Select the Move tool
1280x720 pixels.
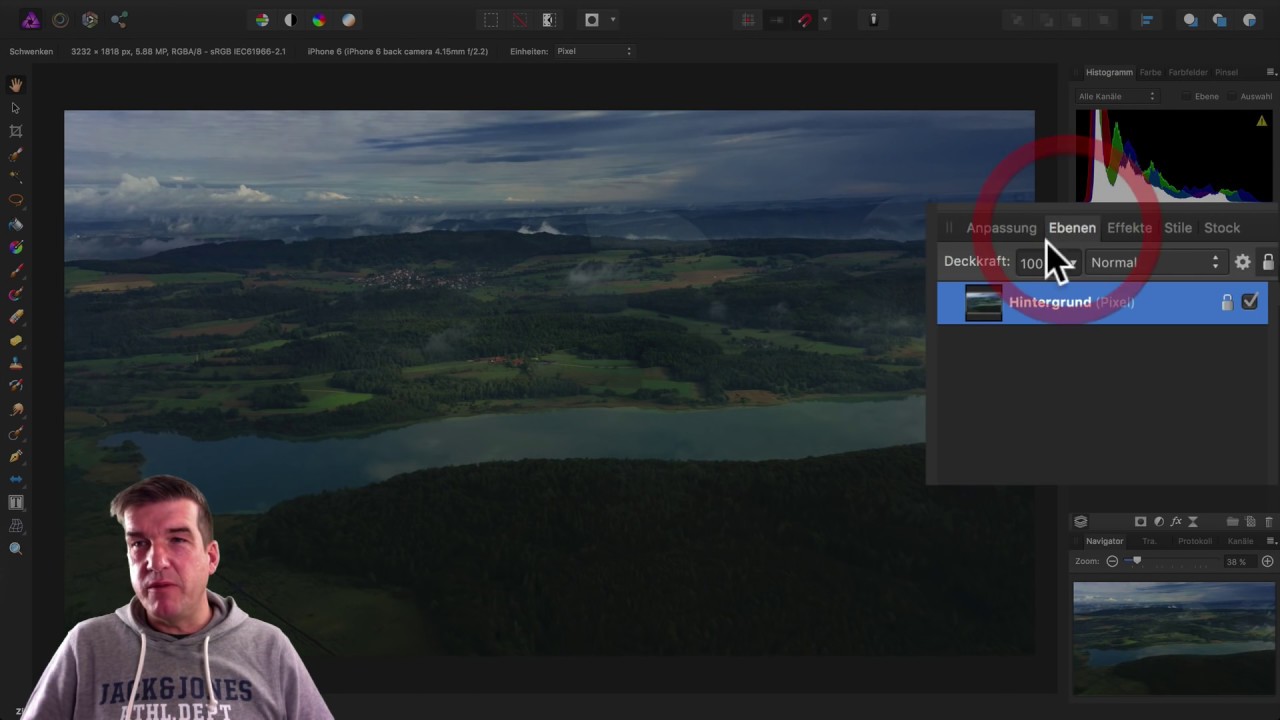click(16, 108)
